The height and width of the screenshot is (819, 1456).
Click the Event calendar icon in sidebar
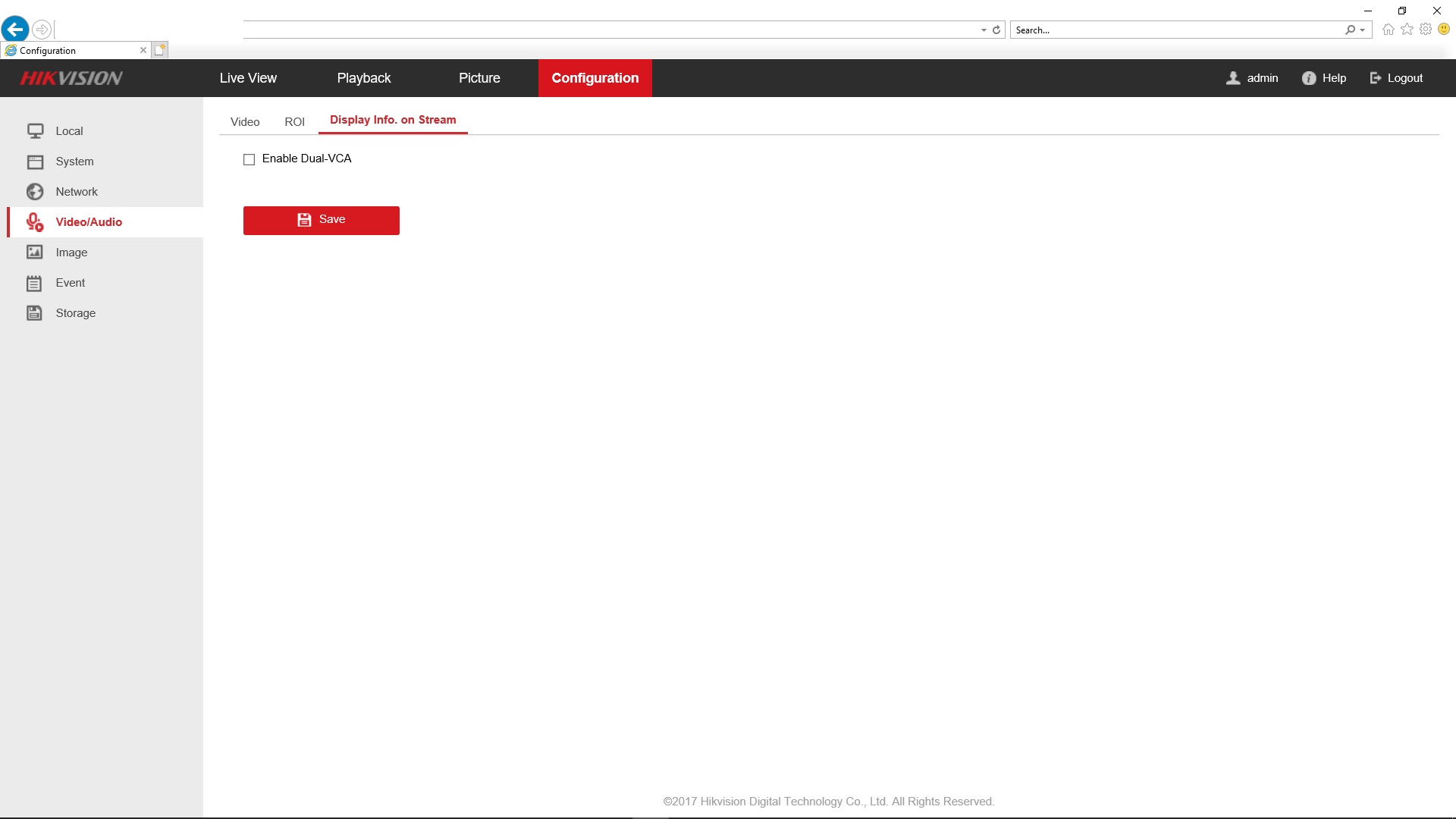point(35,283)
